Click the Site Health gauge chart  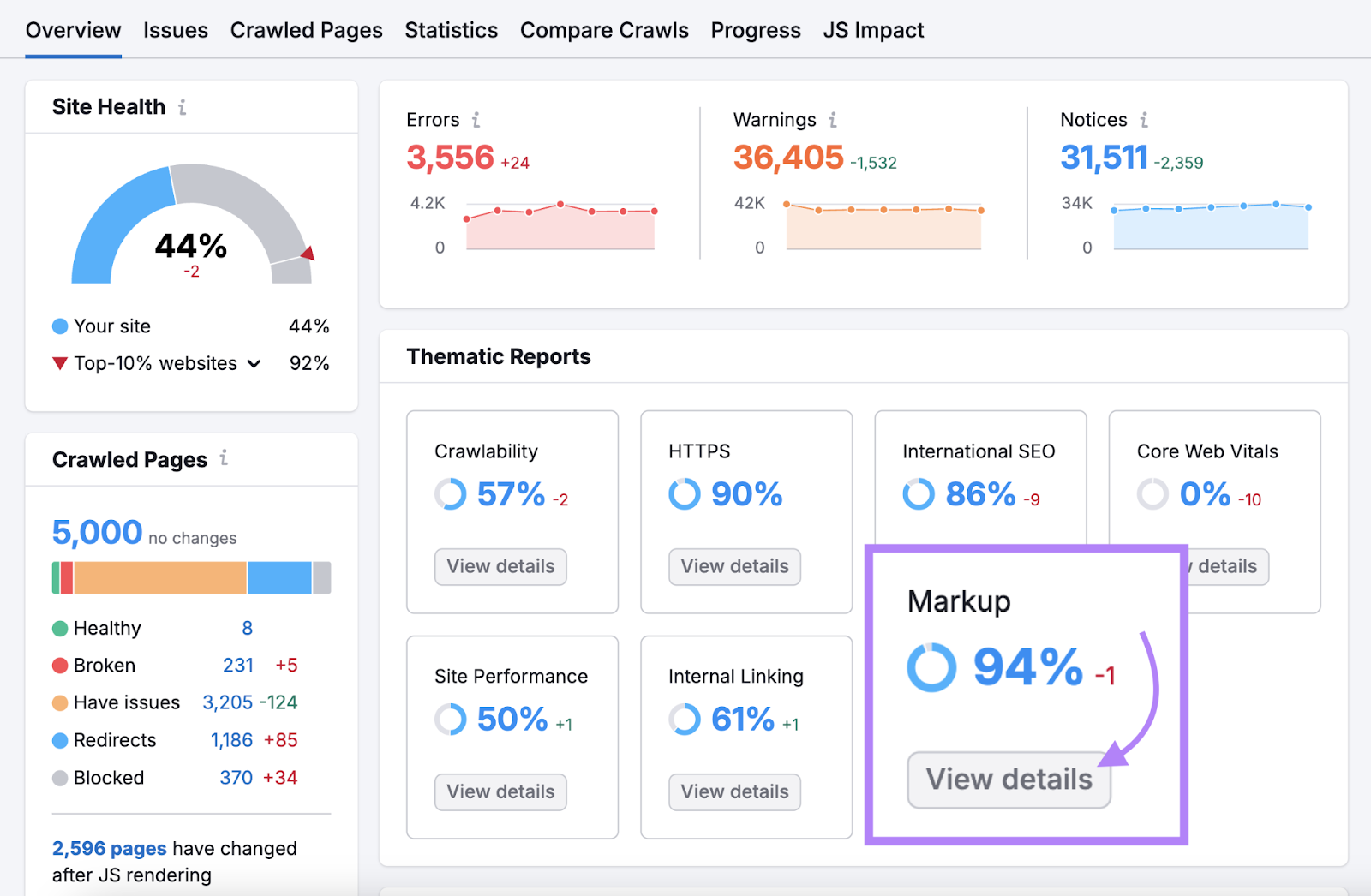pos(191,223)
